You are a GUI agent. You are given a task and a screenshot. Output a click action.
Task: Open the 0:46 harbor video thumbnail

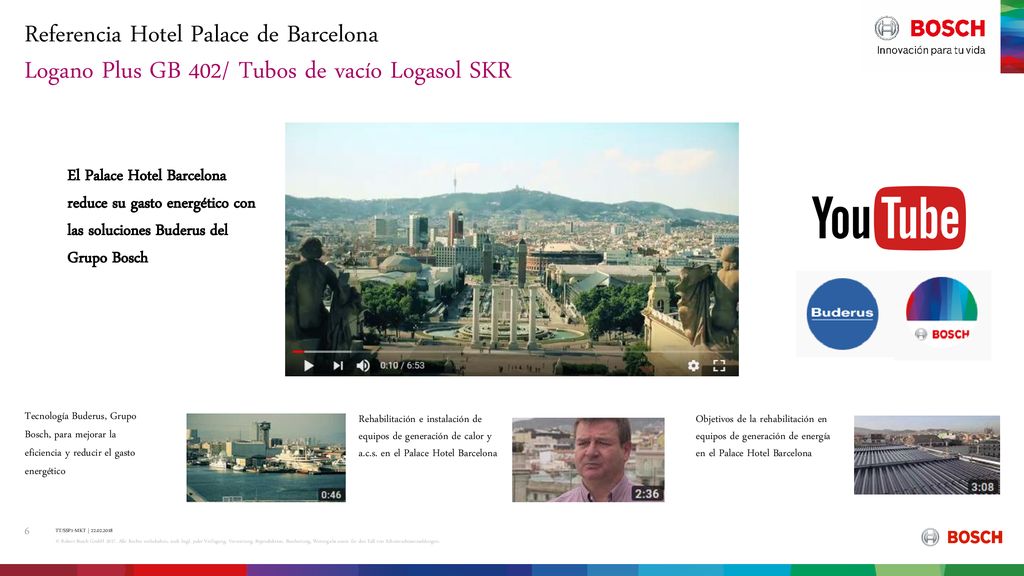tap(266, 457)
